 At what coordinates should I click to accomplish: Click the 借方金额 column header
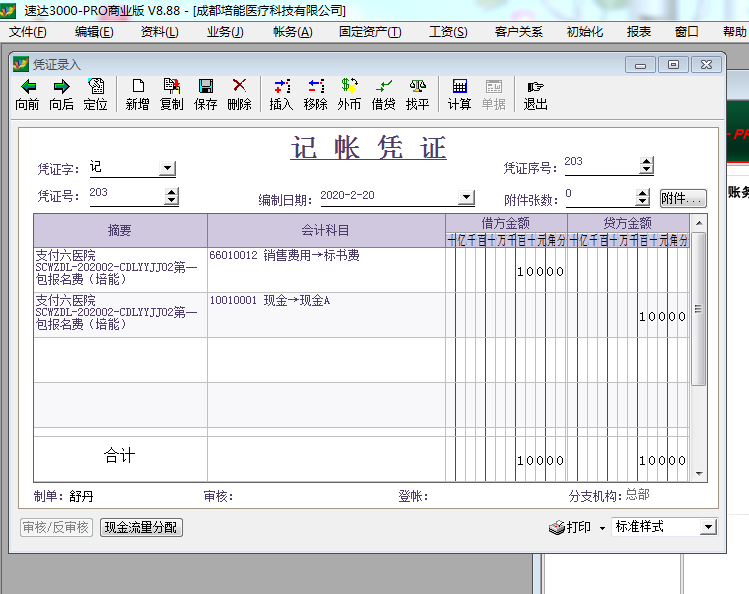(x=506, y=223)
